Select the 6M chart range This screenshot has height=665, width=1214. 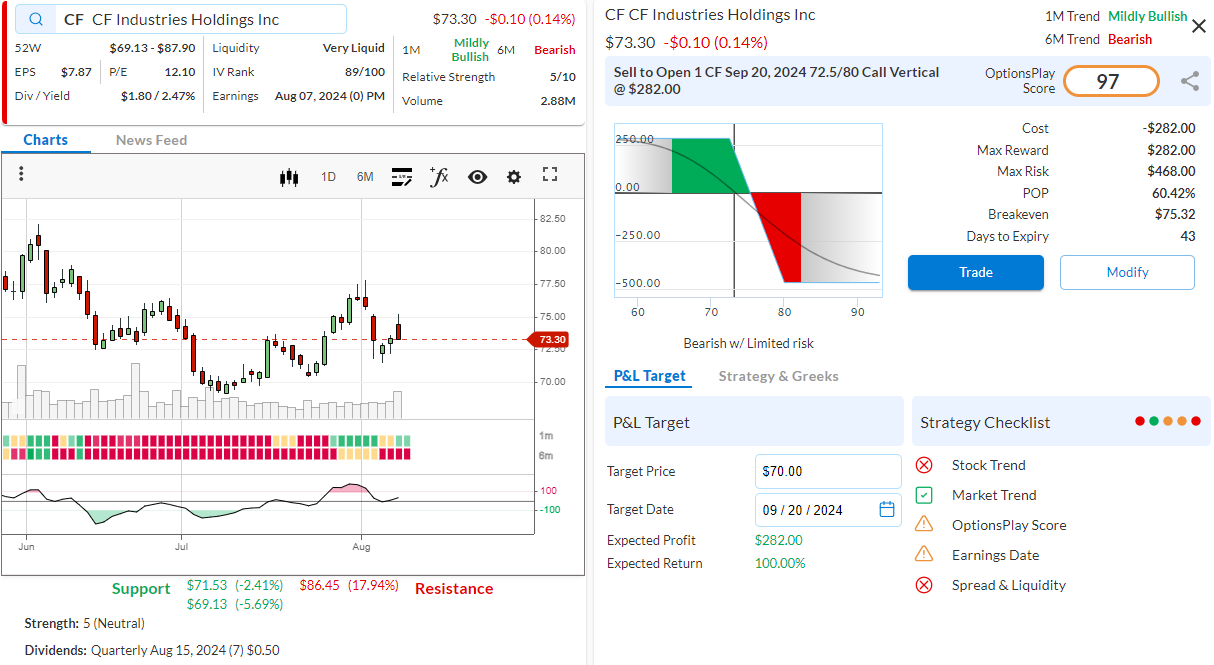[365, 177]
